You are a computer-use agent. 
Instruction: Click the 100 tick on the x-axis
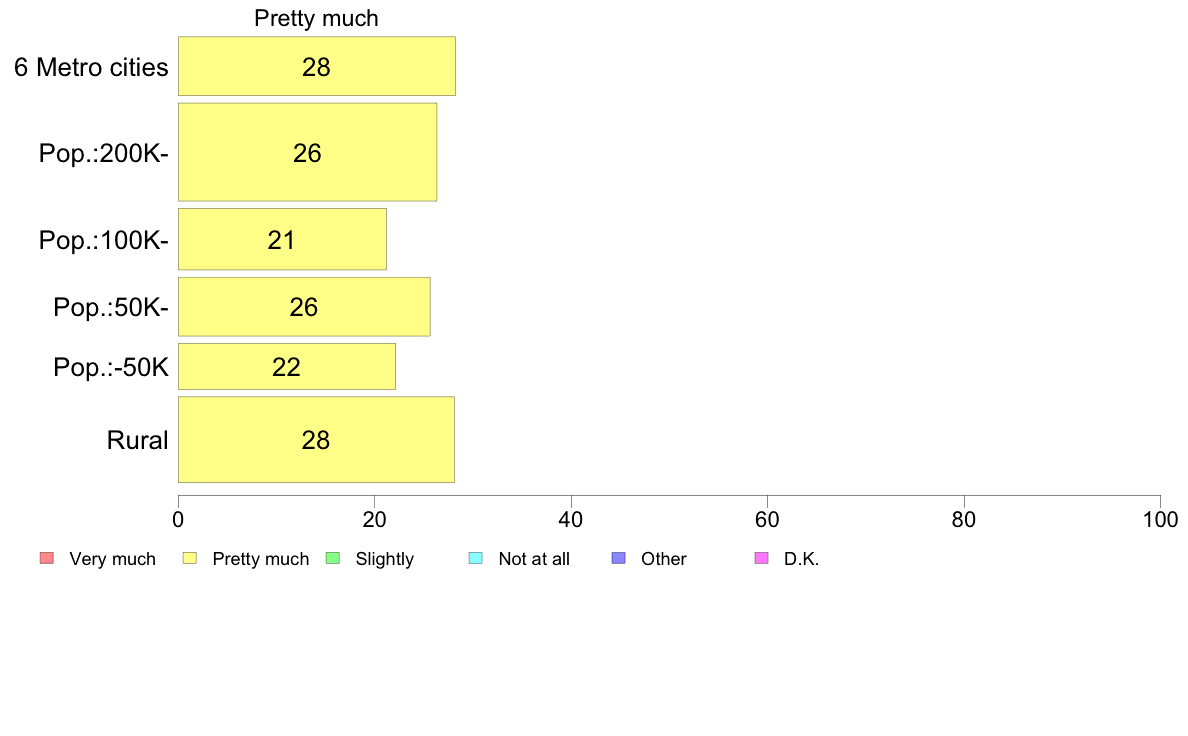point(1160,519)
